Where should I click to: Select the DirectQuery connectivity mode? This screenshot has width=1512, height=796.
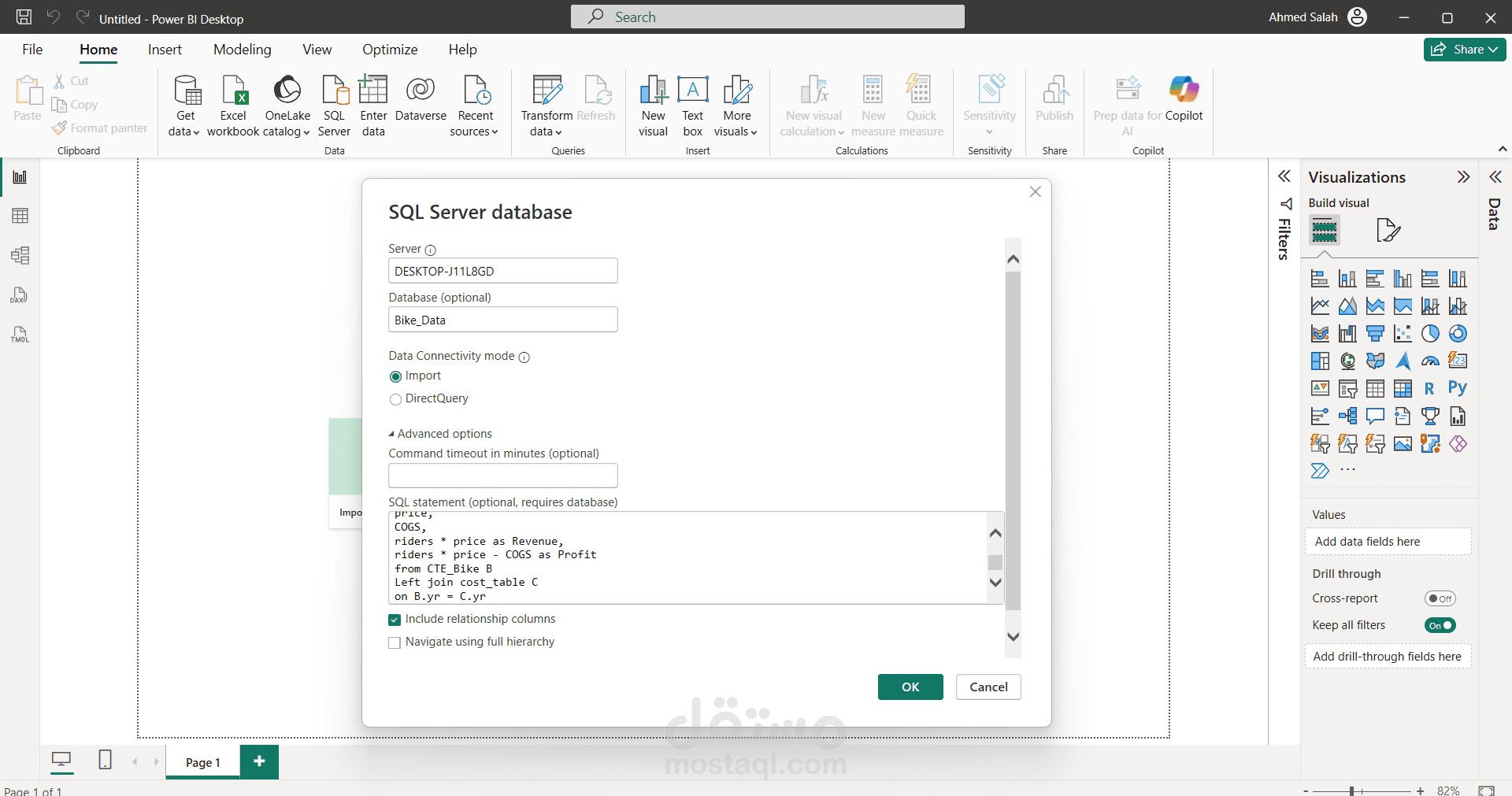[x=395, y=399]
